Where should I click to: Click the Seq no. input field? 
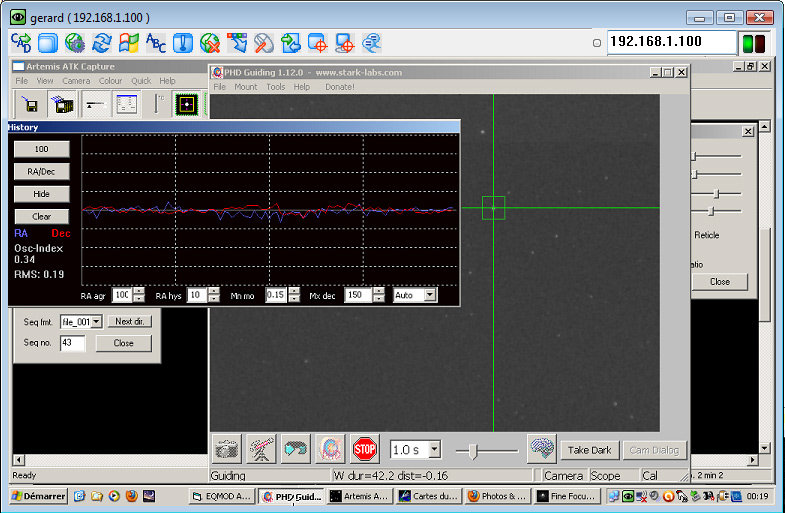(72, 343)
